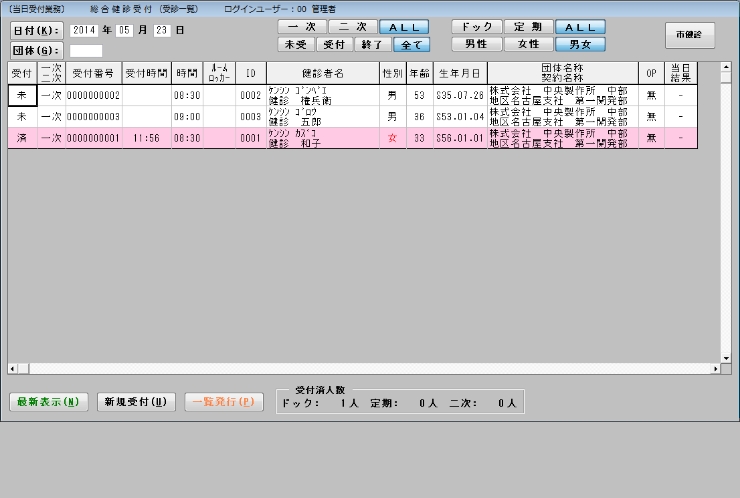Click the age 53 cell

[x=420, y=95]
